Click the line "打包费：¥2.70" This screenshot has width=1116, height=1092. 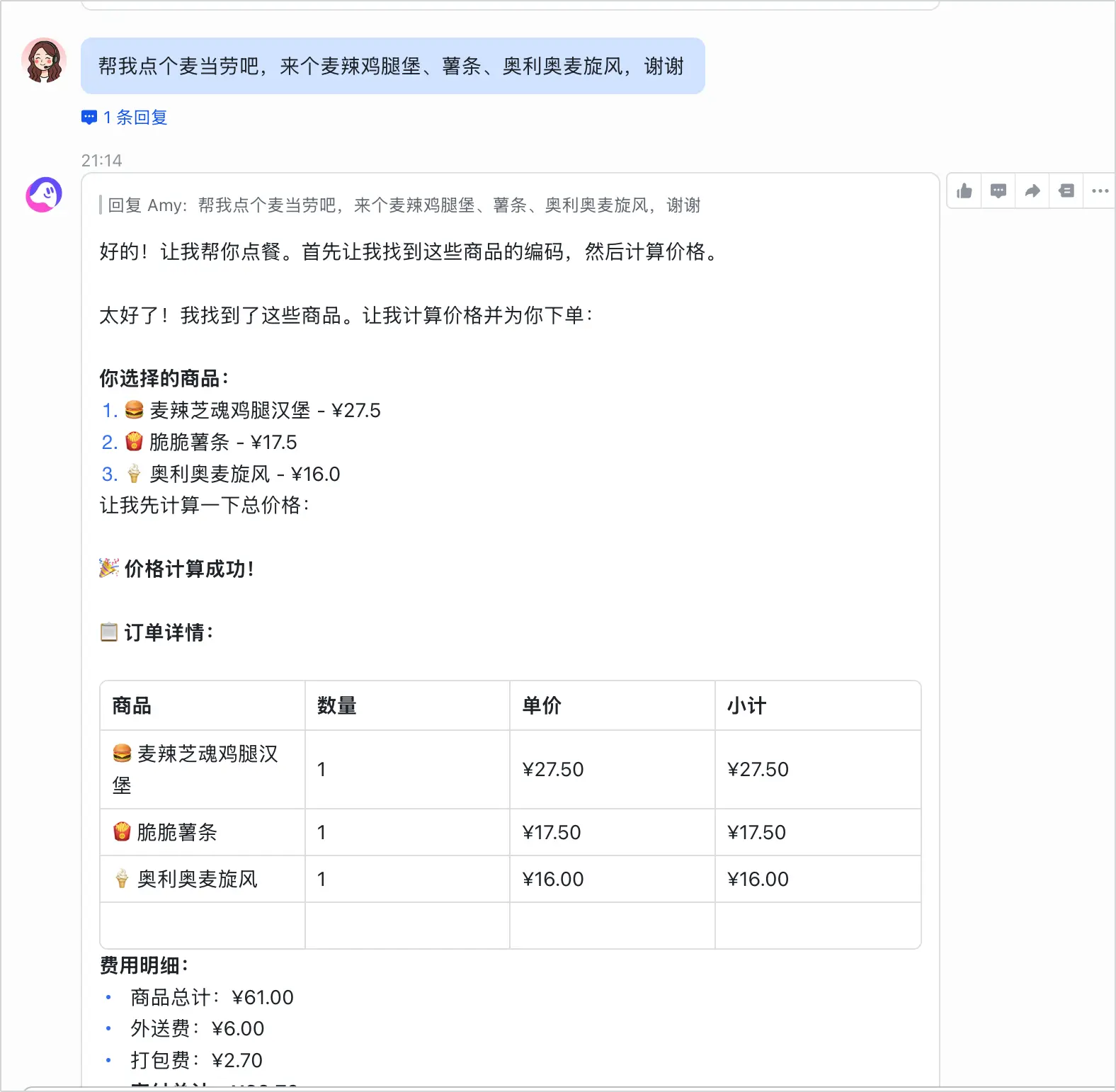pyautogui.click(x=197, y=1060)
